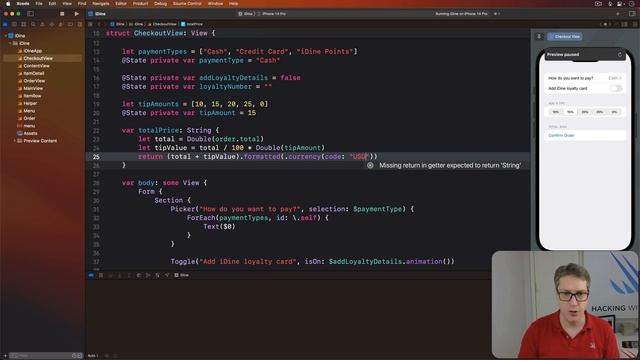Open the iDine scheme selector in toolbar
This screenshot has width=640, height=360.
pos(246,13)
